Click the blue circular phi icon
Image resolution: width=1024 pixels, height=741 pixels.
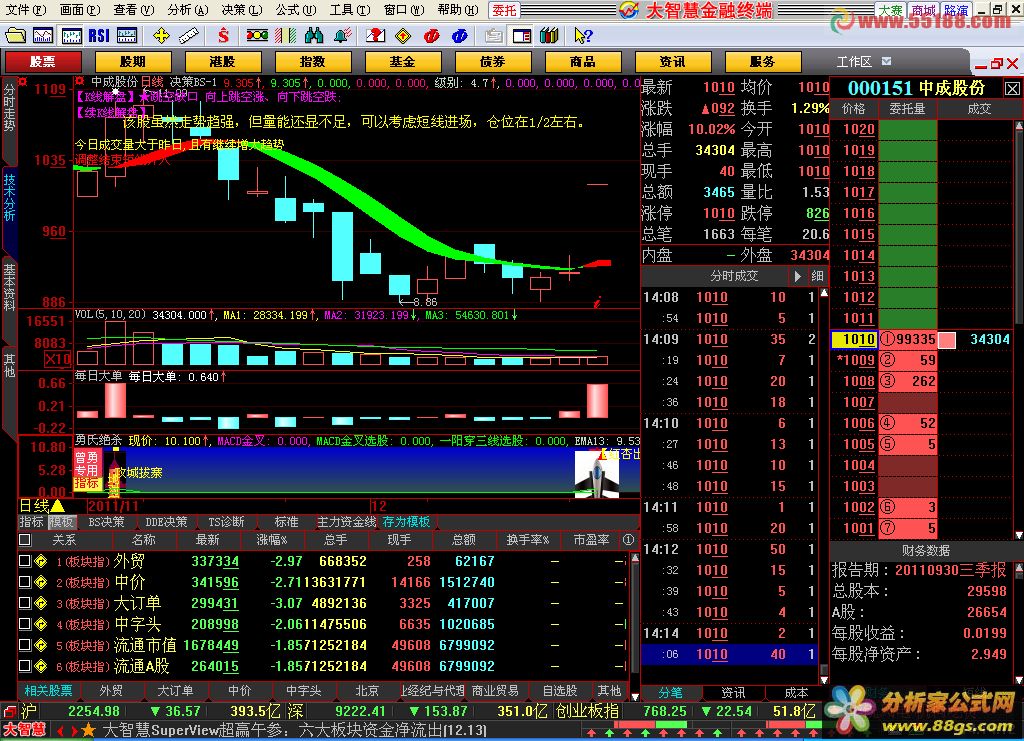coord(460,35)
